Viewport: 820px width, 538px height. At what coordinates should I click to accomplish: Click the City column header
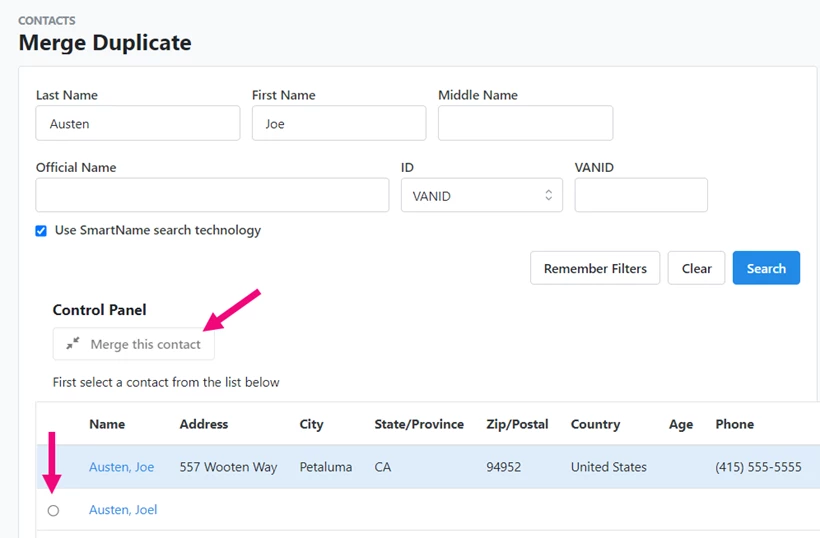[312, 424]
